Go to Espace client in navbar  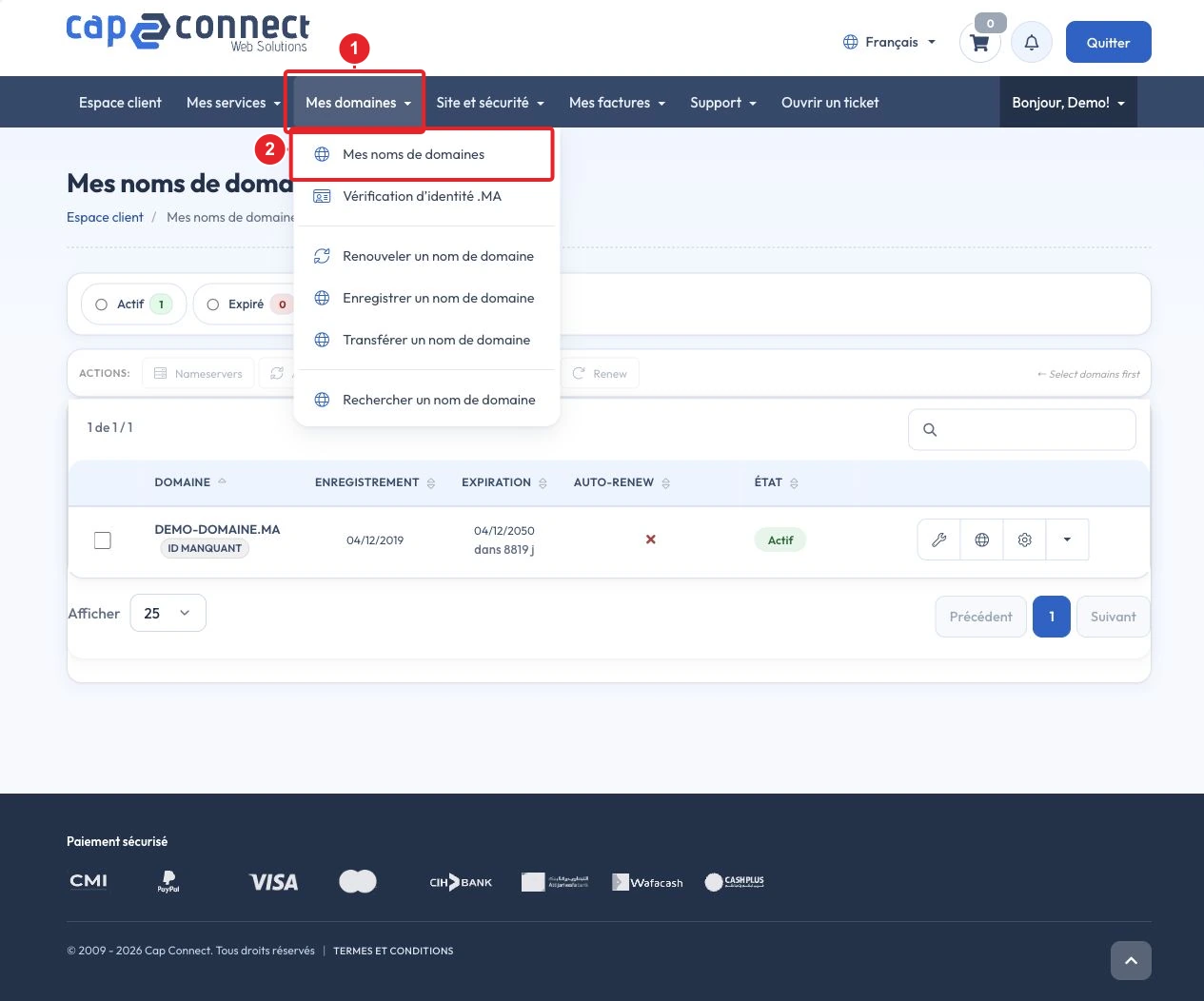pyautogui.click(x=120, y=103)
